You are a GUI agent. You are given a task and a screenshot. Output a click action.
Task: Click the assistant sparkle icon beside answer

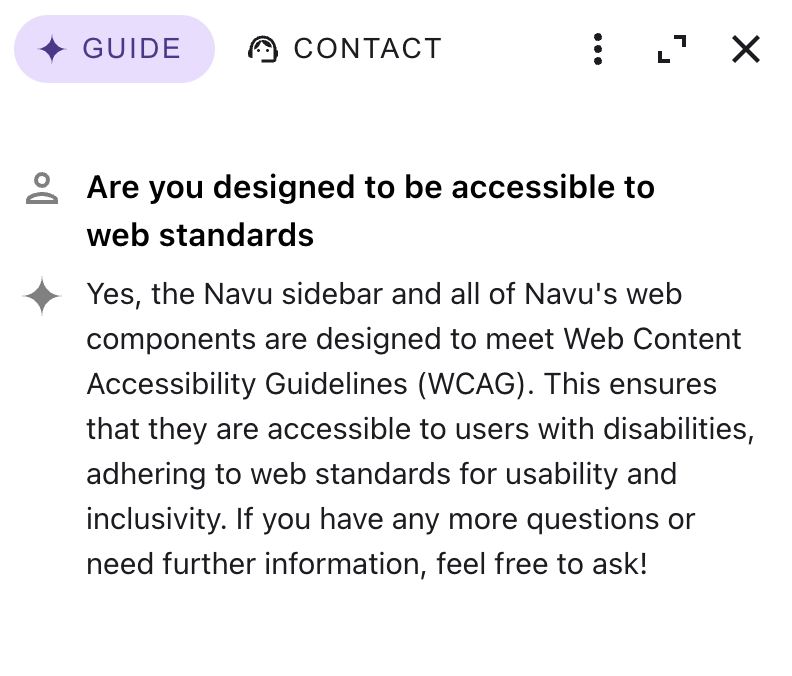tap(42, 296)
